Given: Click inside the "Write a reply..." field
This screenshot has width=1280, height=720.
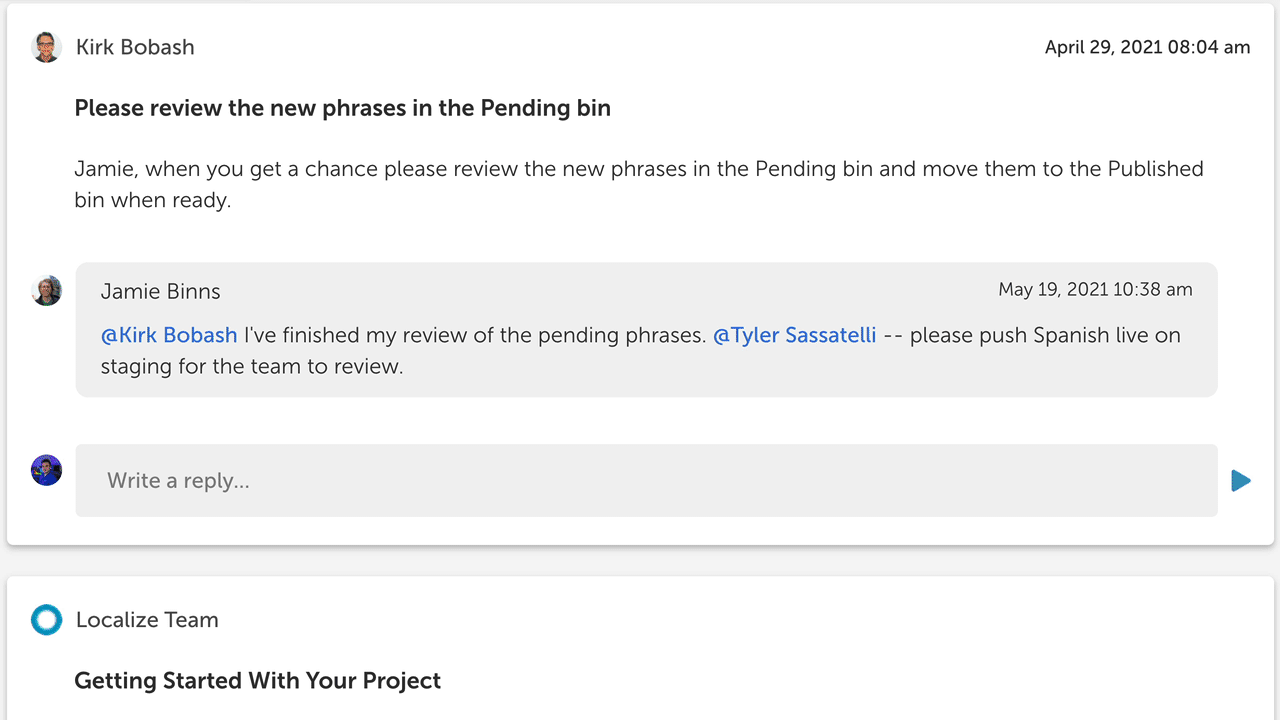Looking at the screenshot, I should pyautogui.click(x=646, y=481).
